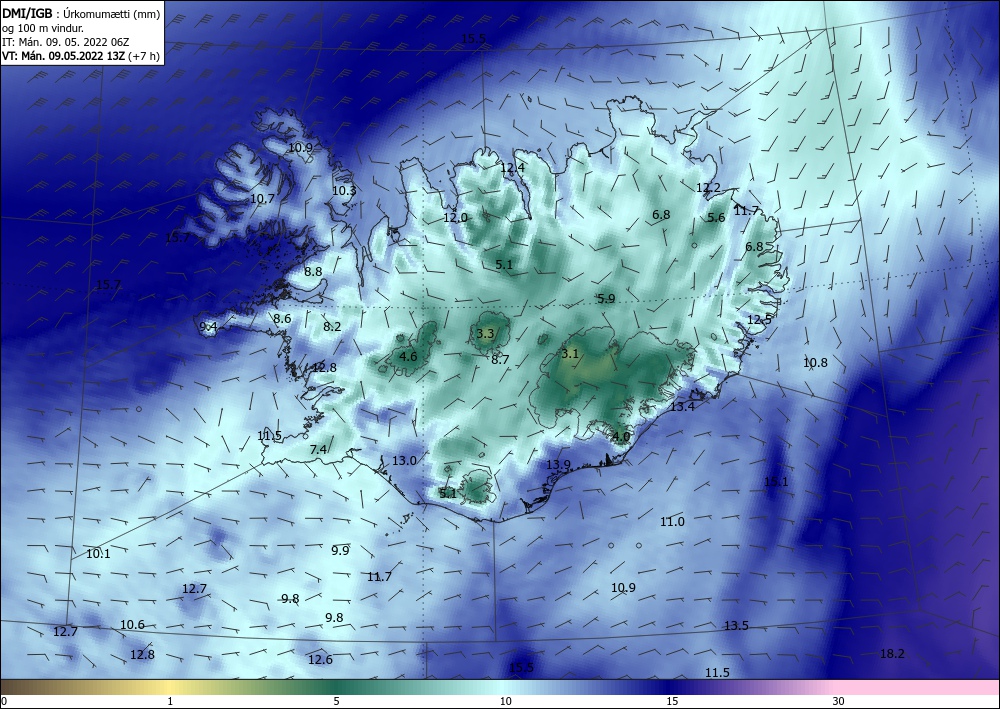This screenshot has width=1000, height=709.
Task: Click the 12.2 value label
Action: click(x=708, y=187)
